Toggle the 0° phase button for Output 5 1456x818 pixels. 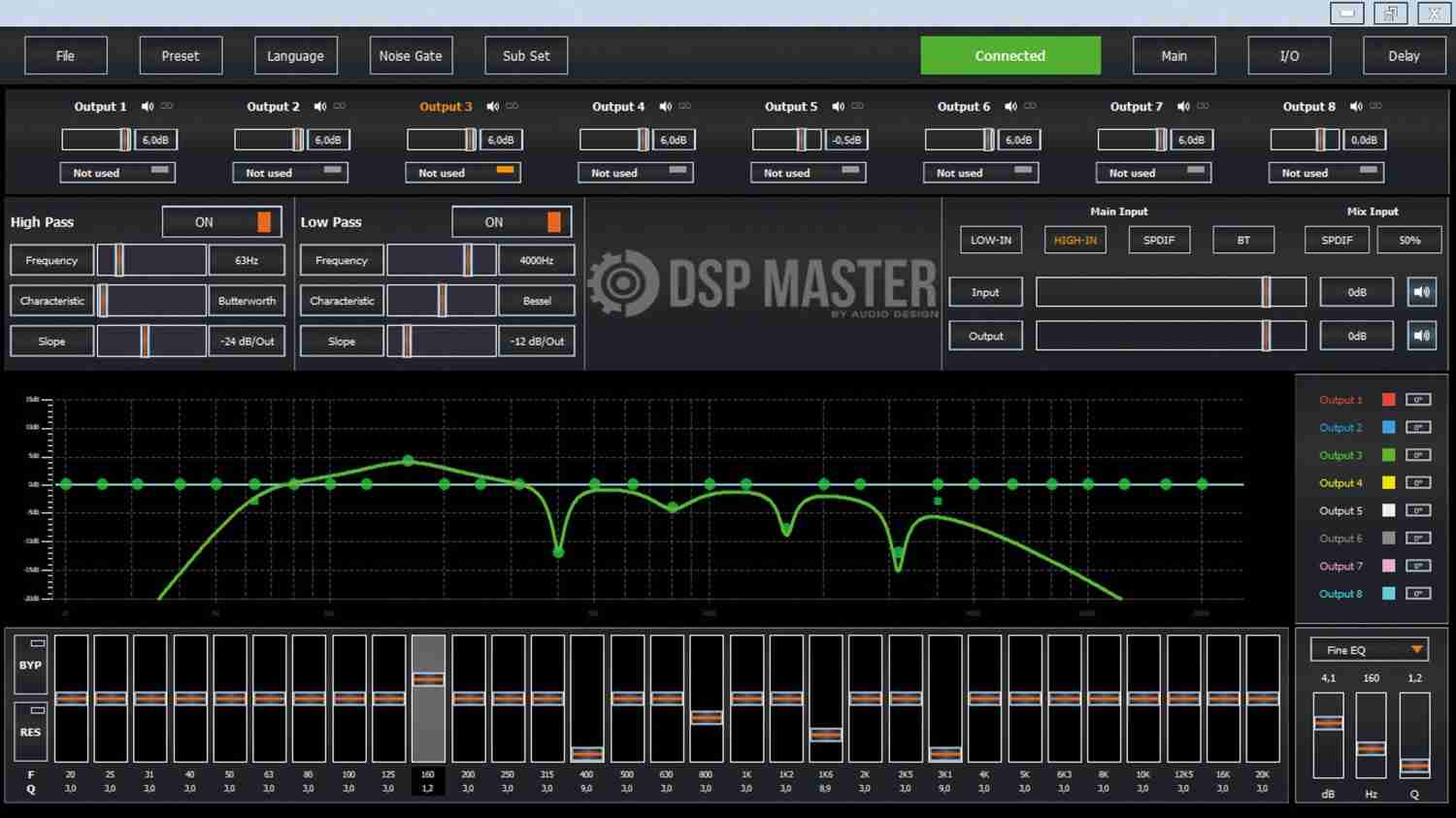(x=1418, y=510)
